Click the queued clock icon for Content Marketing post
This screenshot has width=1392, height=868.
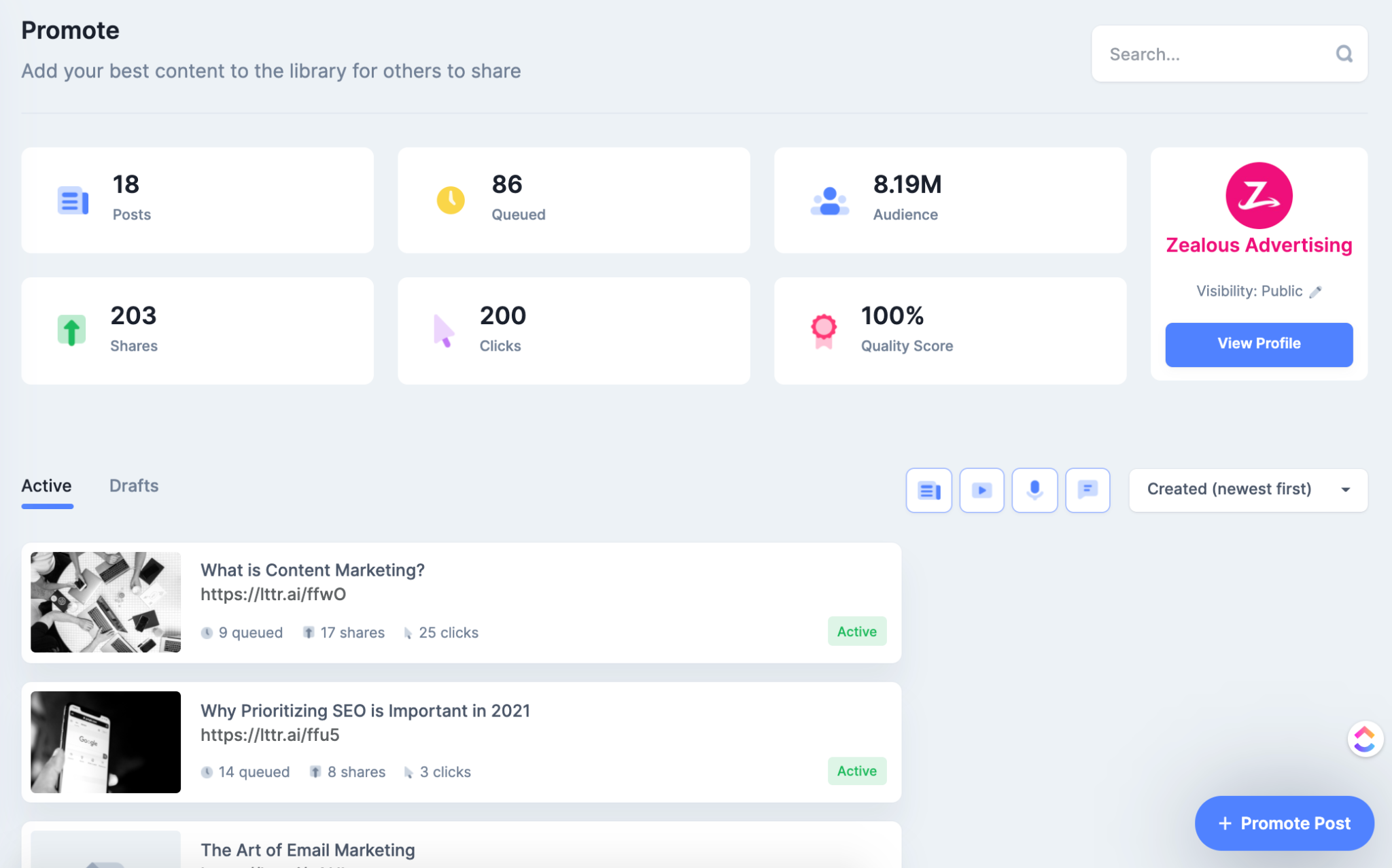pos(207,633)
